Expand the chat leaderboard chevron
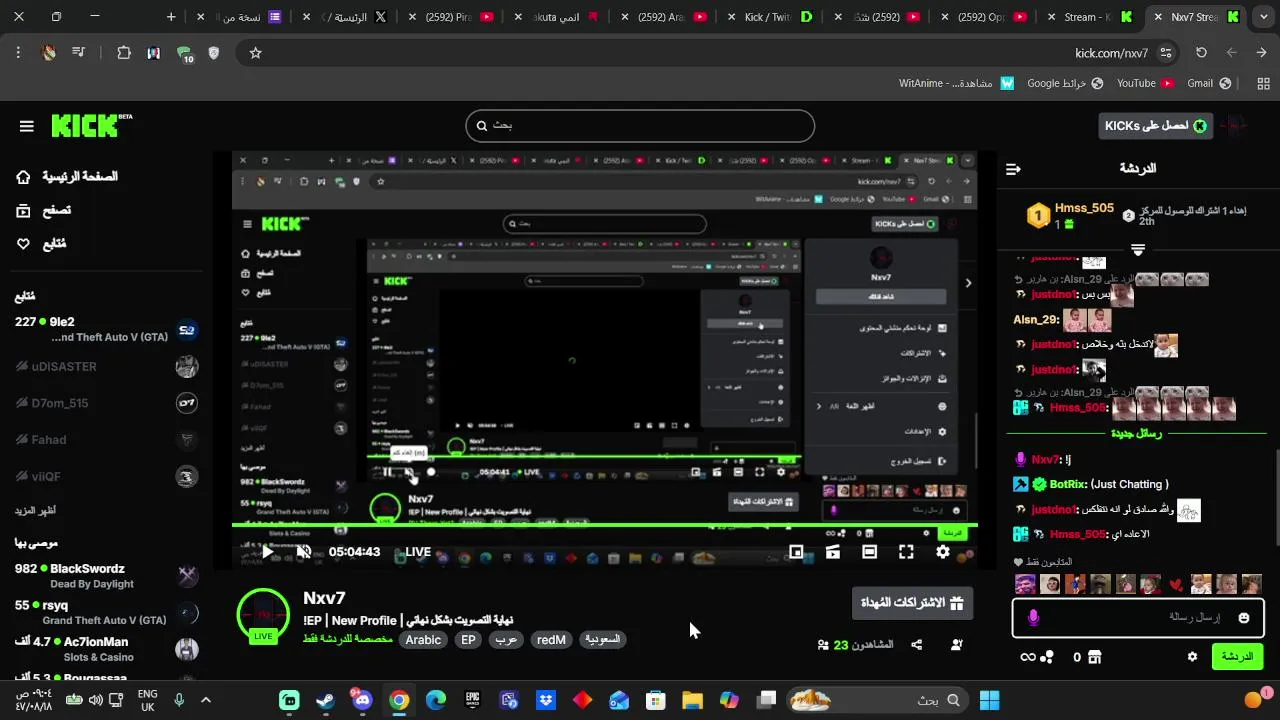This screenshot has height=720, width=1280. click(1138, 249)
